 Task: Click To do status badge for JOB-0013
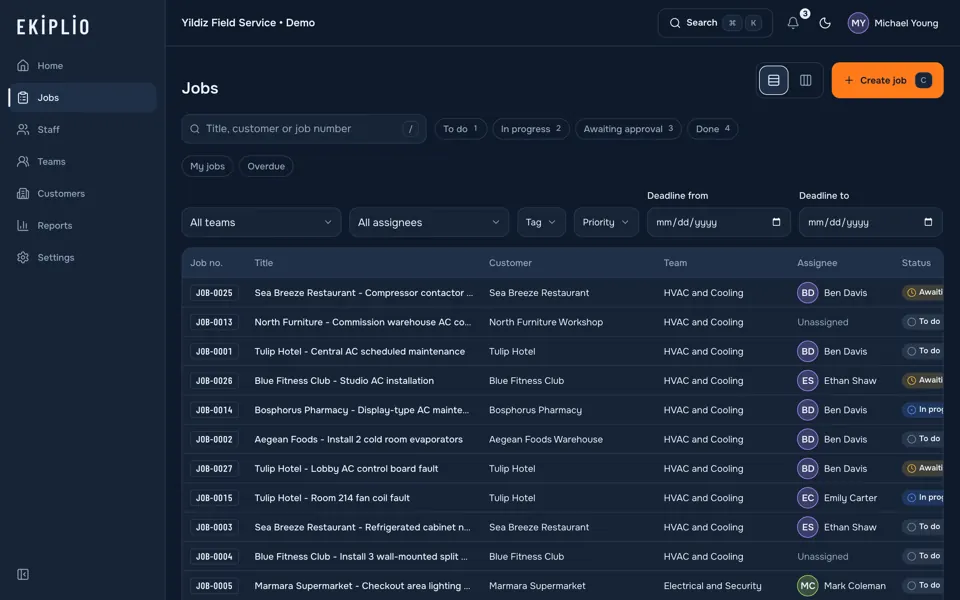pos(923,321)
